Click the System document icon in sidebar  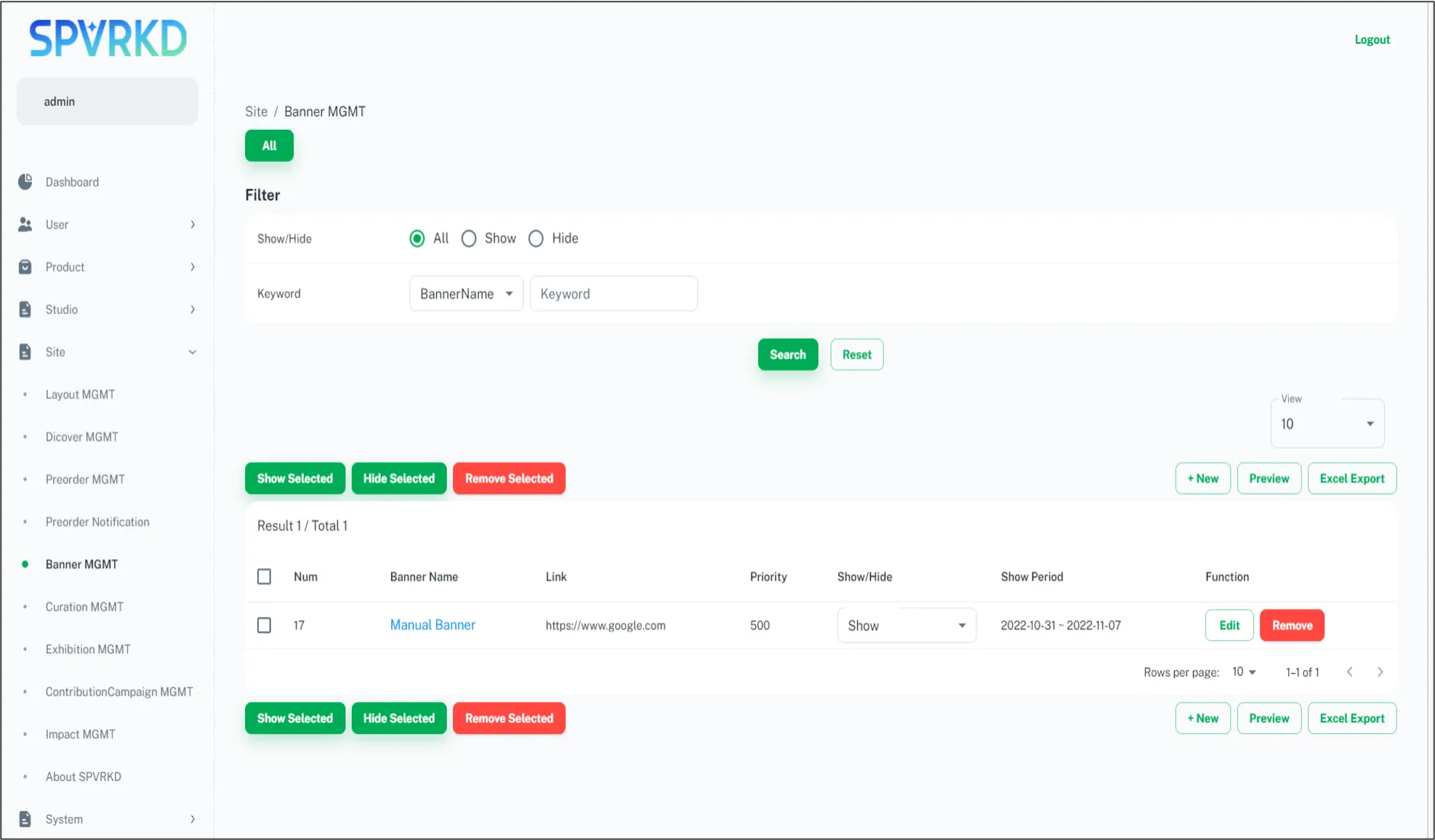(25, 819)
